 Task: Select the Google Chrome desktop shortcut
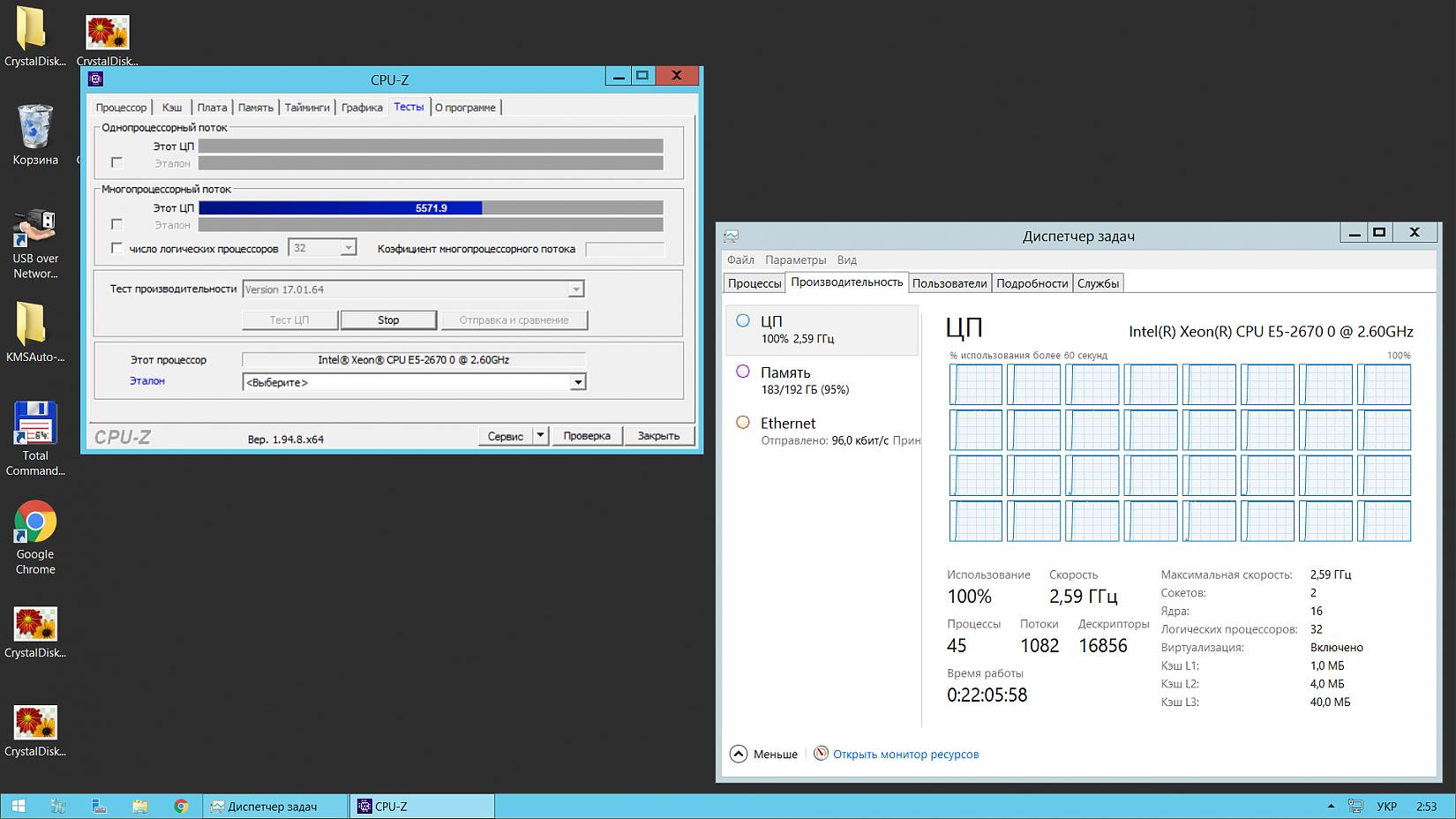(35, 537)
